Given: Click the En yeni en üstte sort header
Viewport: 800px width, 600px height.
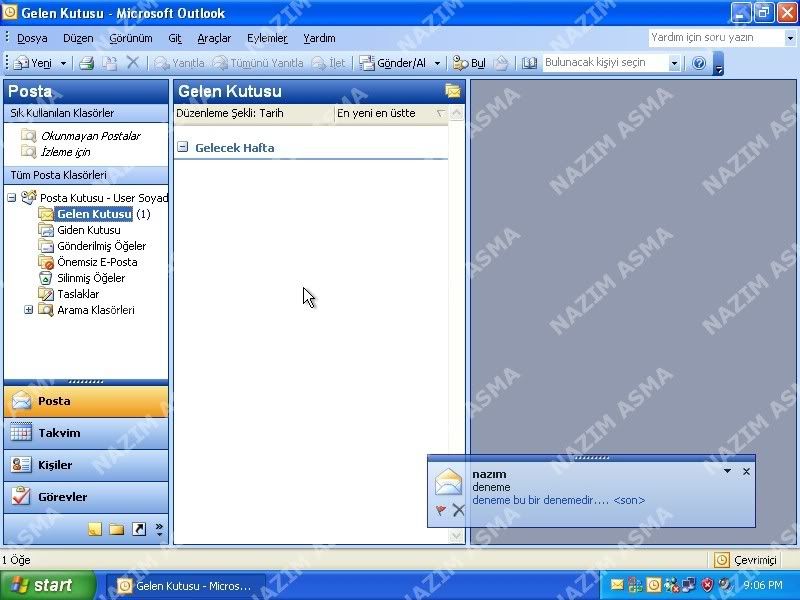Looking at the screenshot, I should coord(391,113).
